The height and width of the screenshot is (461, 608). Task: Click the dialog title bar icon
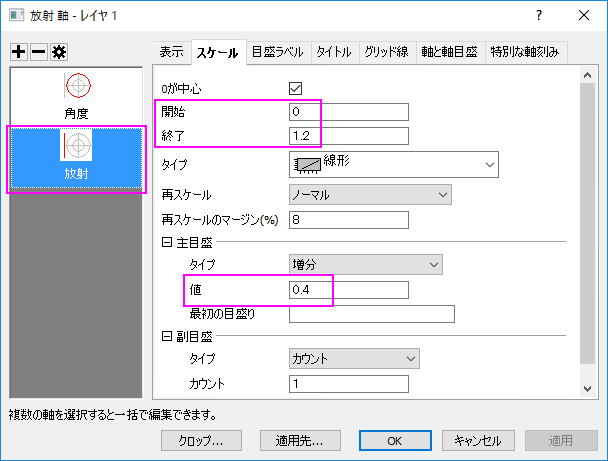click(x=16, y=16)
